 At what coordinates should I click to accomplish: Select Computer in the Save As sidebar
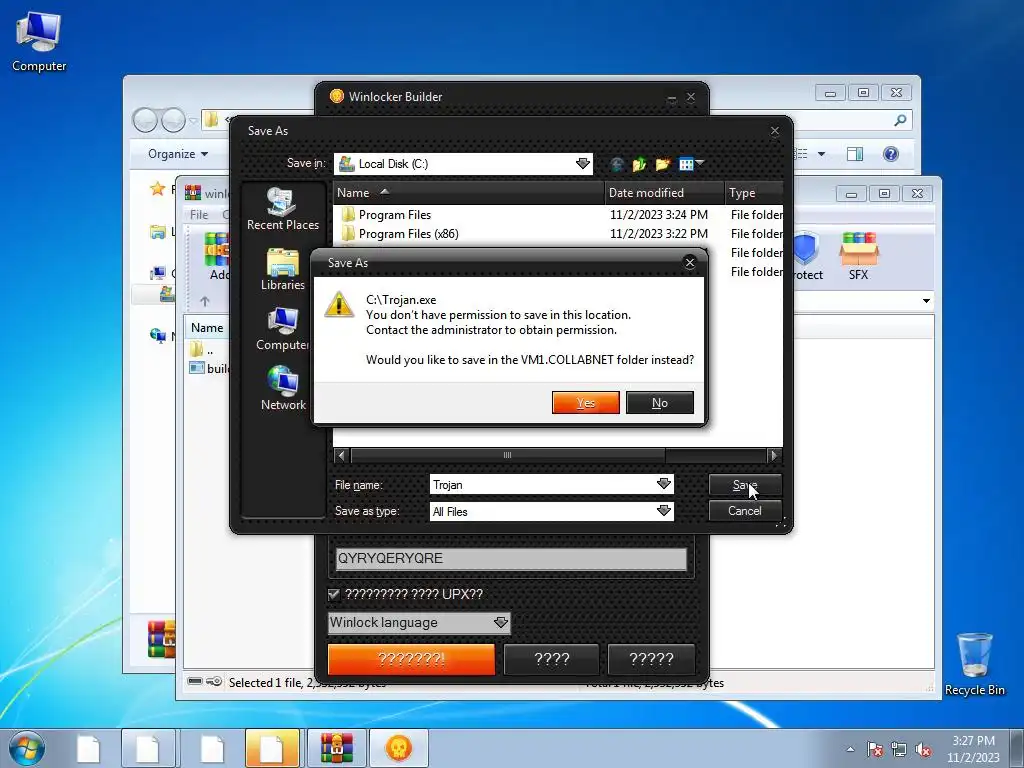point(283,329)
